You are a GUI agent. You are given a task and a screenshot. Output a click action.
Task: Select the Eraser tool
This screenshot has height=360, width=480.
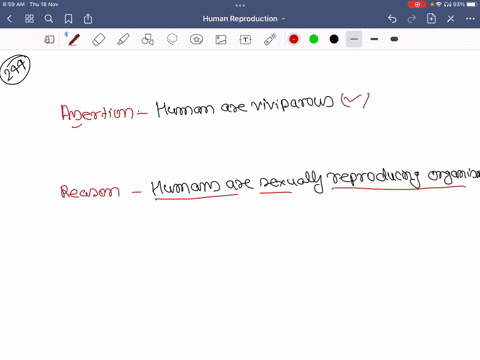click(x=99, y=39)
